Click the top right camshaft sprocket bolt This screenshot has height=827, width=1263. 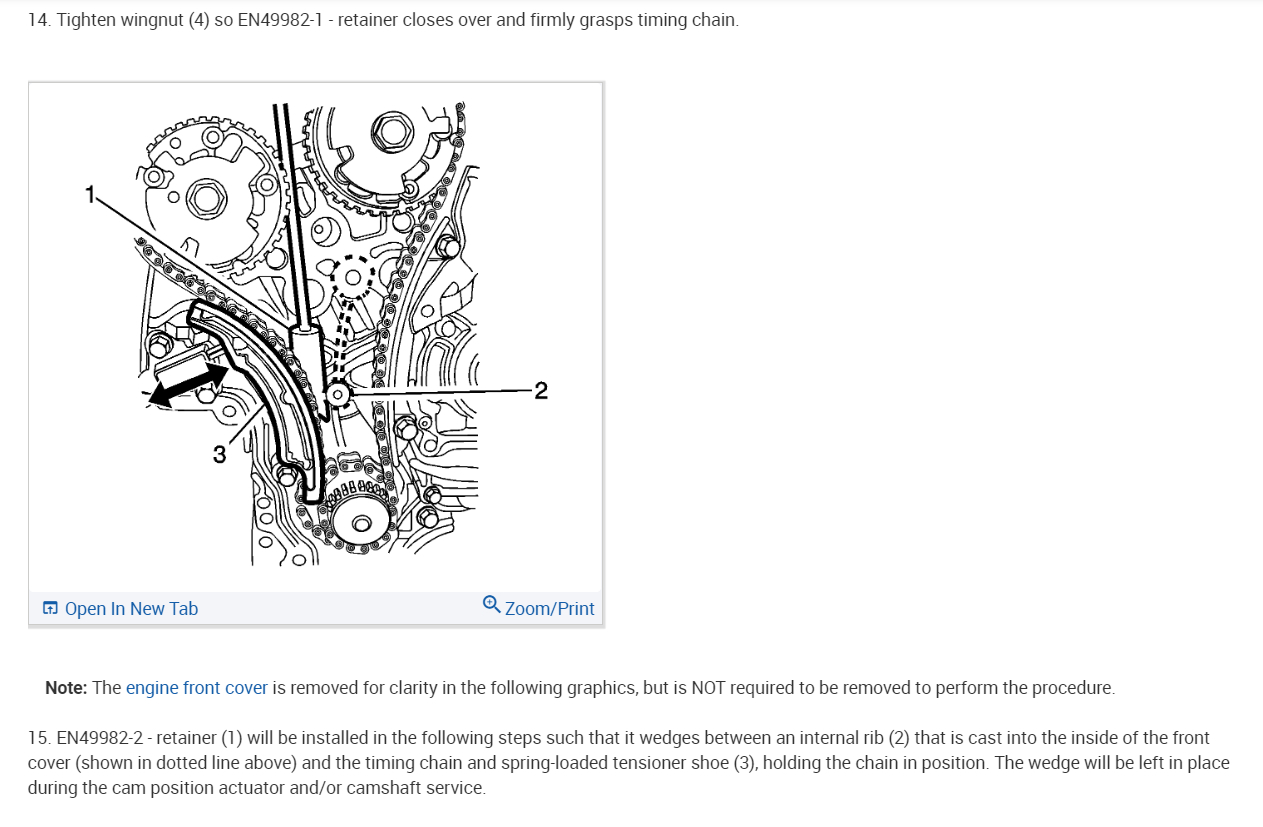point(388,130)
